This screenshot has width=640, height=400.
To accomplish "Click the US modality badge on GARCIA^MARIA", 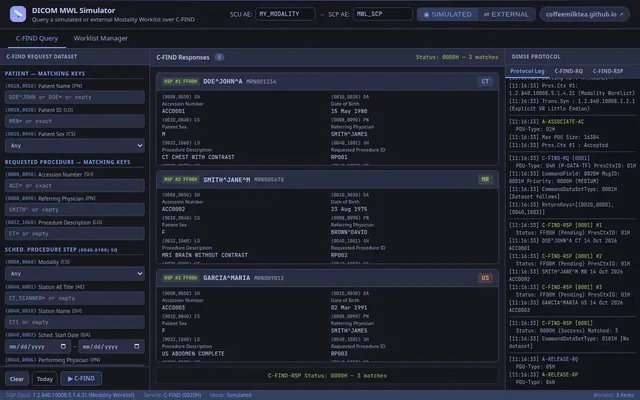I will 485,278.
